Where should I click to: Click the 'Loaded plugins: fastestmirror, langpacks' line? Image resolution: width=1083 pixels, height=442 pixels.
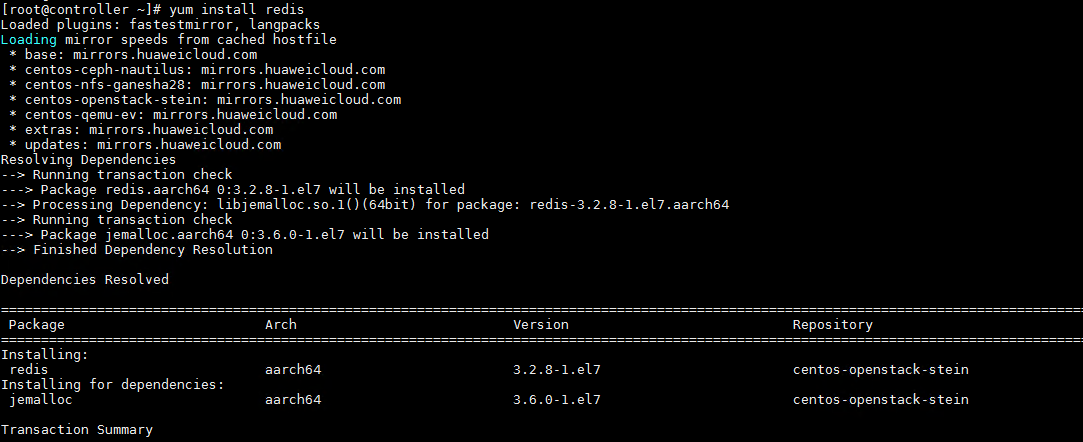tap(160, 25)
